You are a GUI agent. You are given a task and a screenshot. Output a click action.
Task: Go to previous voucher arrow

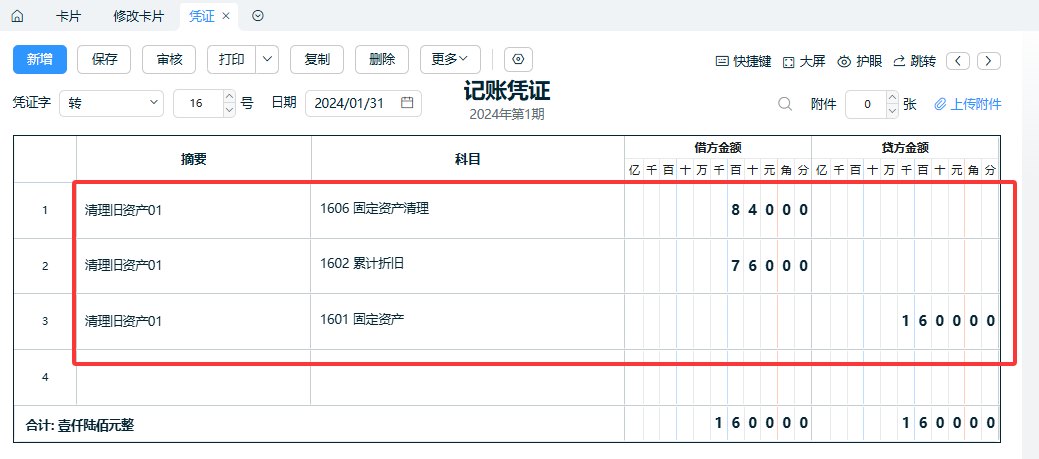(x=958, y=61)
